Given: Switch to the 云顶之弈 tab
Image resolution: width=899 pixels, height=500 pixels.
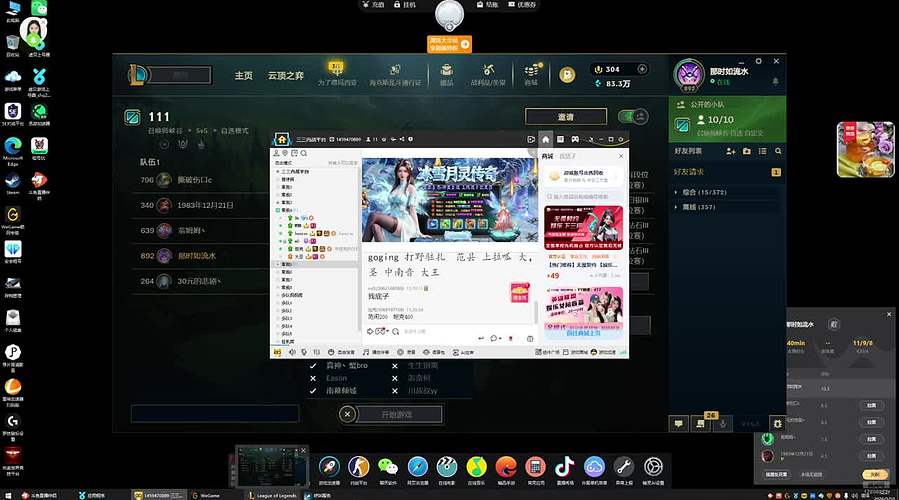Looking at the screenshot, I should (286, 76).
